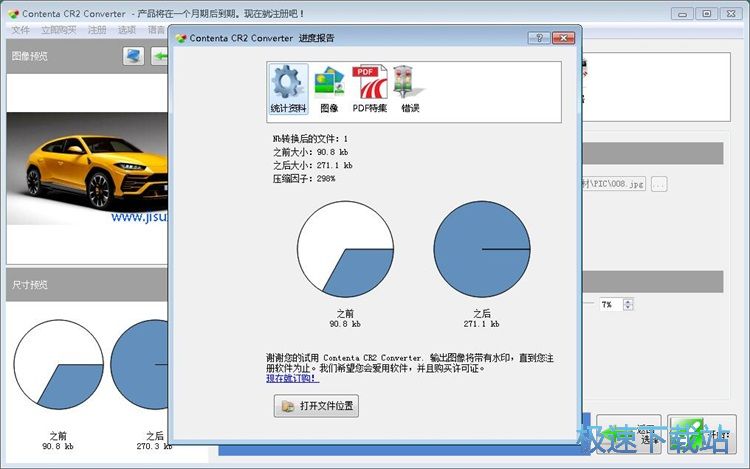Click the 压缩因子: 298% text
The width and height of the screenshot is (750, 469).
coord(304,179)
